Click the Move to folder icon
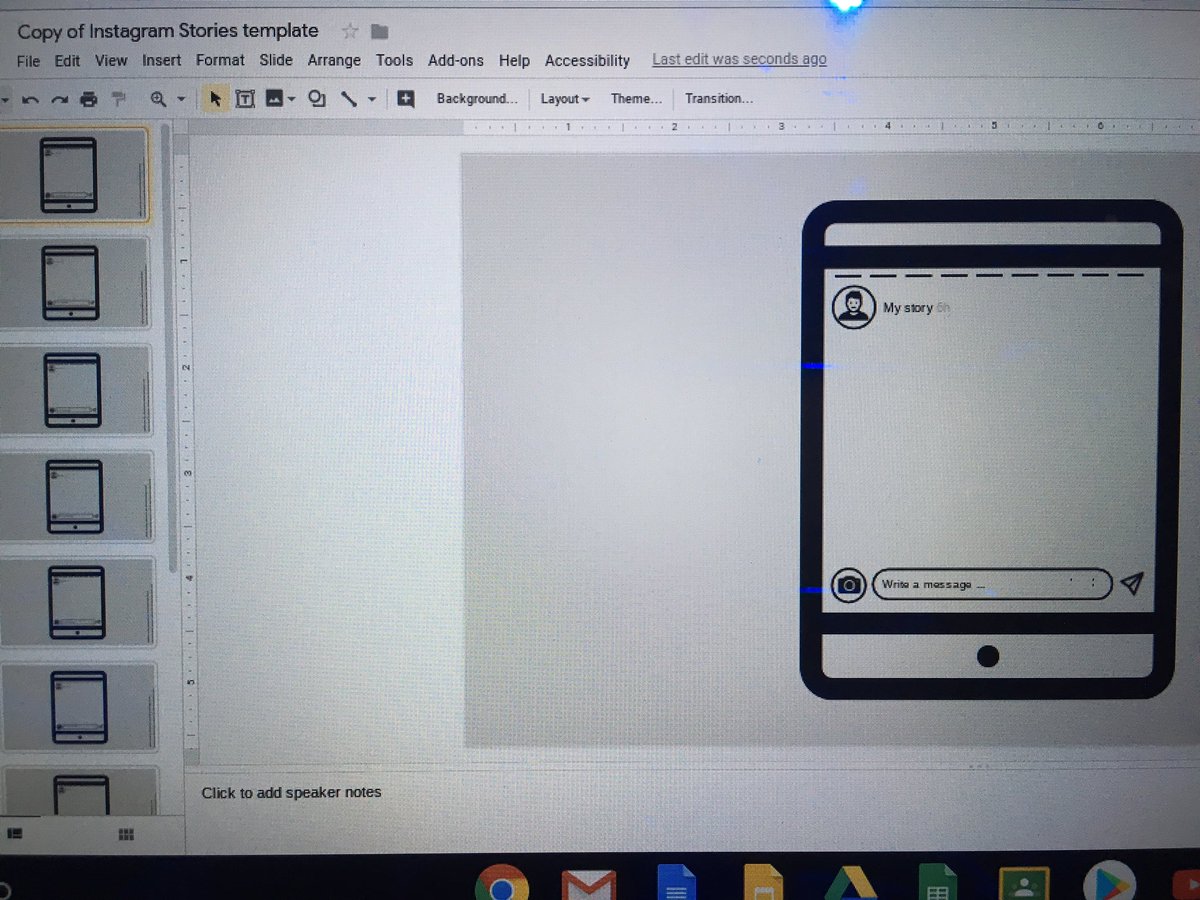 [x=379, y=31]
